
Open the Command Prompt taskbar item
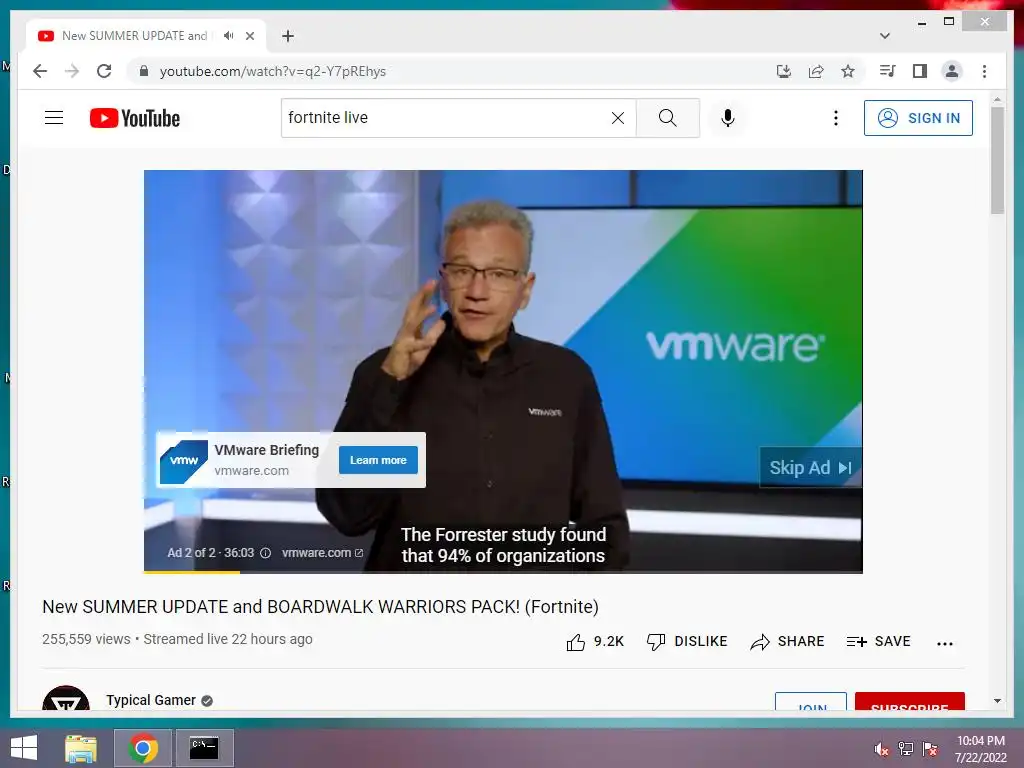point(204,748)
